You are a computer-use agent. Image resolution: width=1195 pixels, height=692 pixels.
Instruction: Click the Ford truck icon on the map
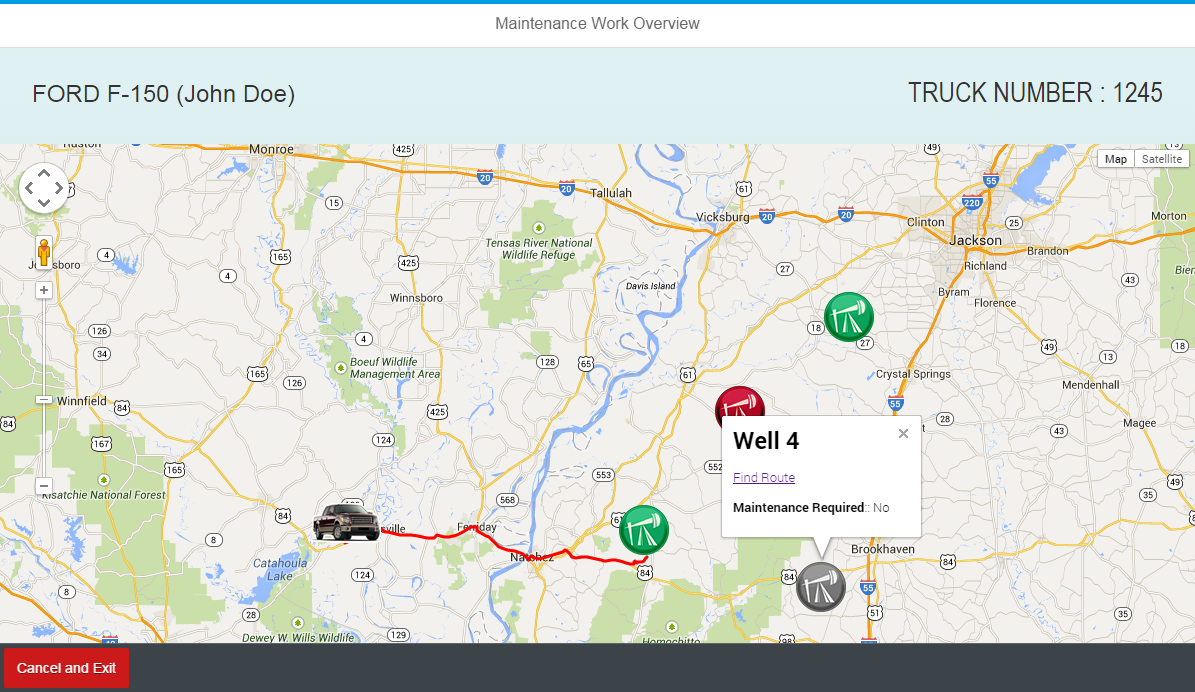pos(346,523)
